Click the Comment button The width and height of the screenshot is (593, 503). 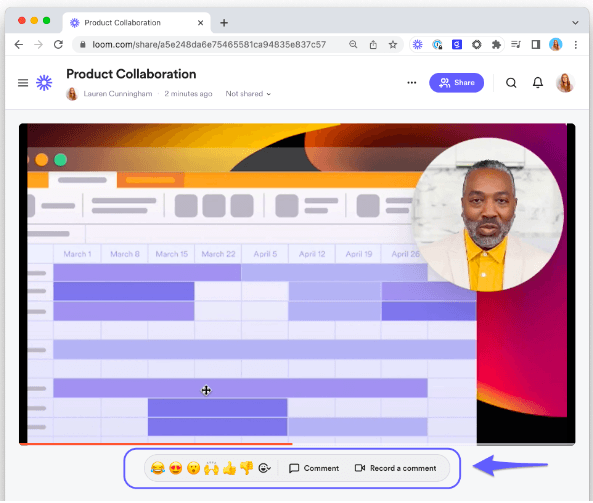[x=314, y=468]
